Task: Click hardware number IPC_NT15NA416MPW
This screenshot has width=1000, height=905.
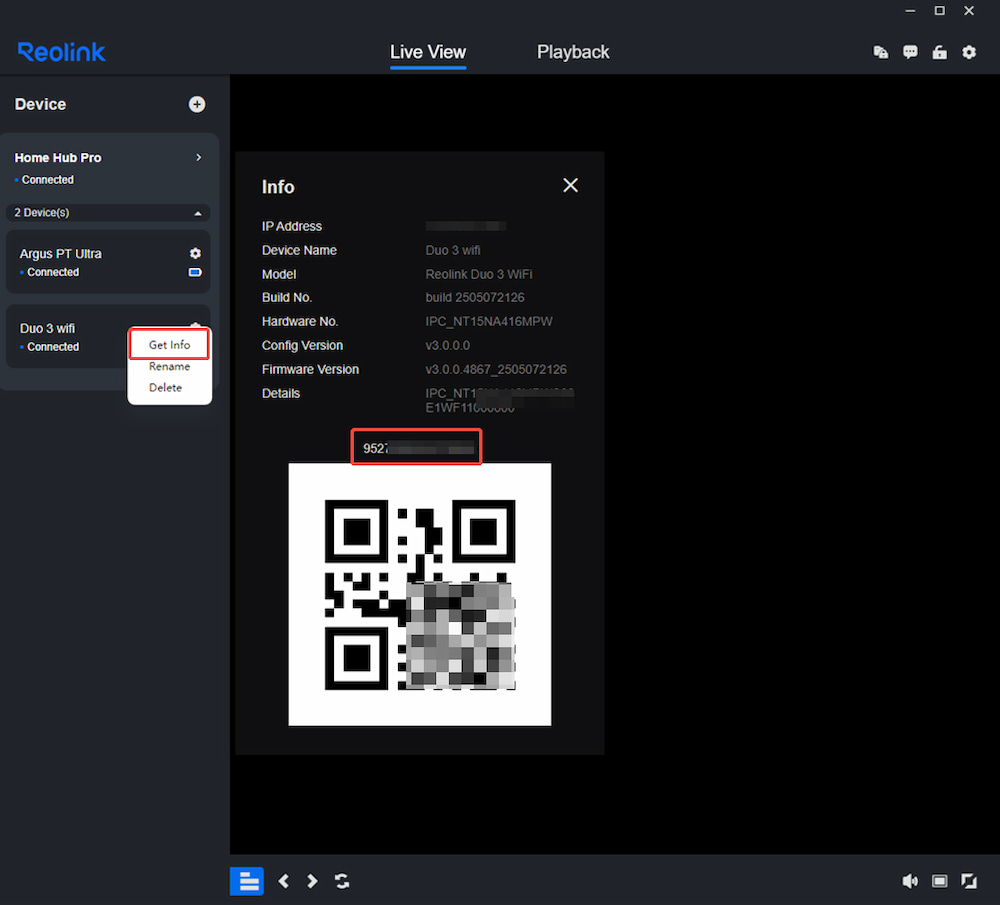Action: tap(489, 321)
